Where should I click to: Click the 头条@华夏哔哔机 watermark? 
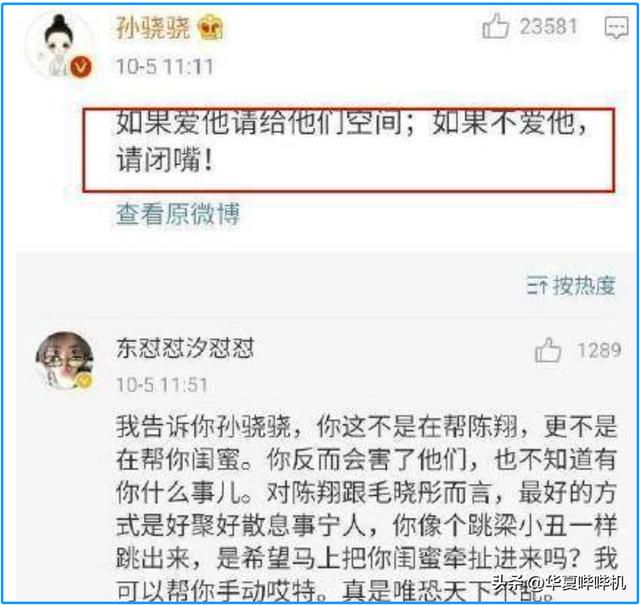coord(558,583)
